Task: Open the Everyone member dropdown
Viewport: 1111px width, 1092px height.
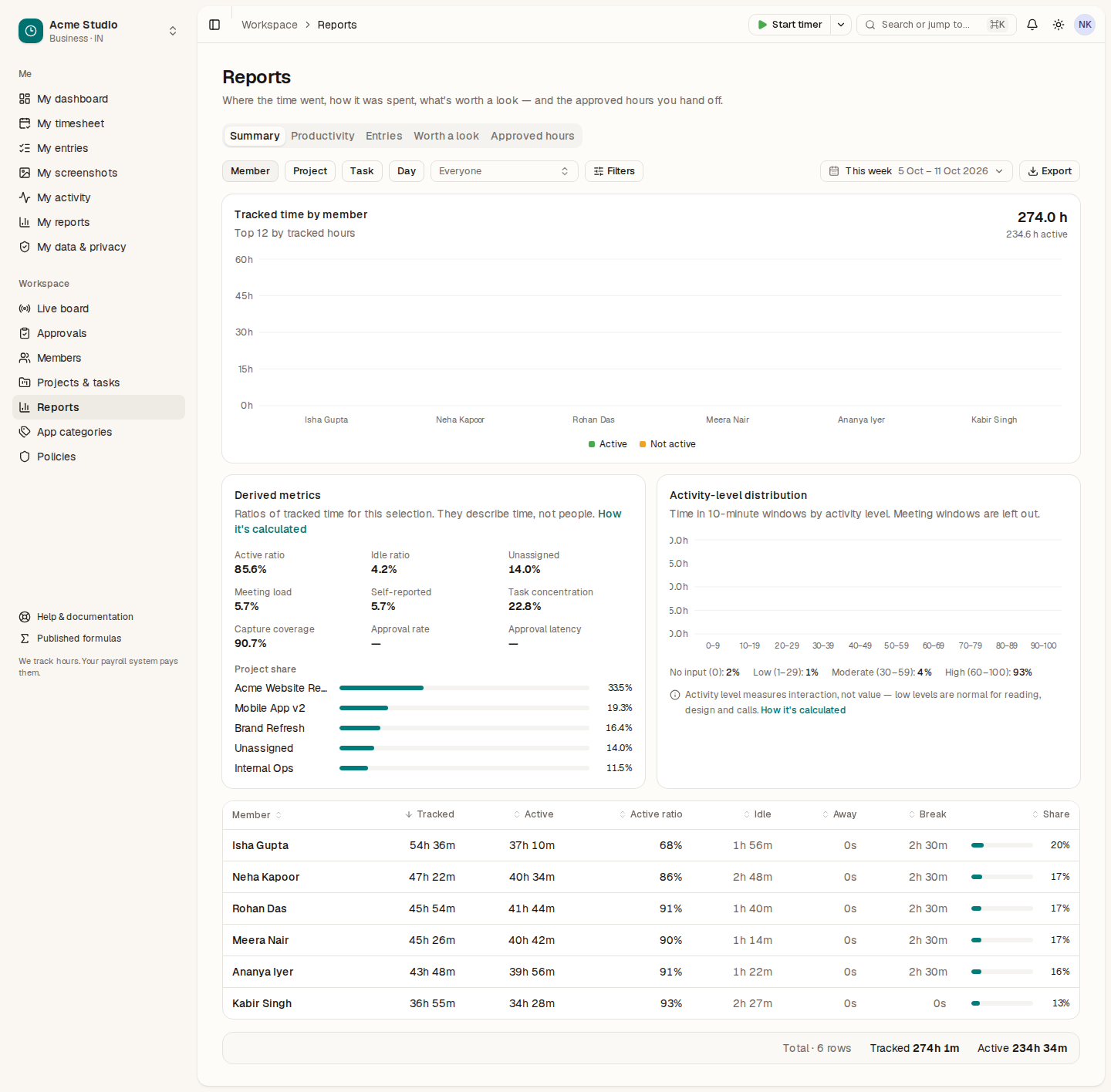Action: click(x=505, y=171)
